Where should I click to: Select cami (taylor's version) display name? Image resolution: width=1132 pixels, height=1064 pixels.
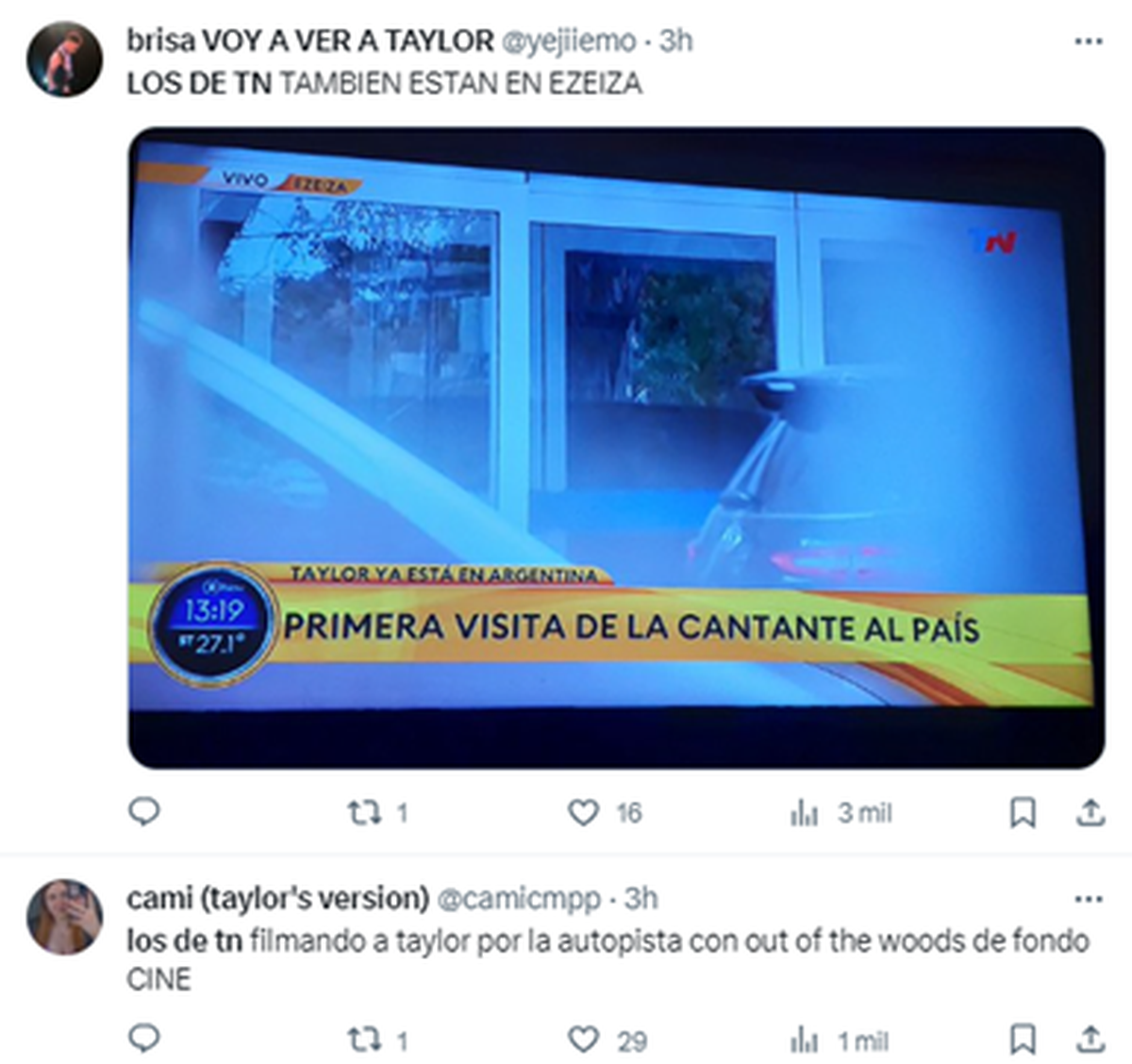coord(278,898)
